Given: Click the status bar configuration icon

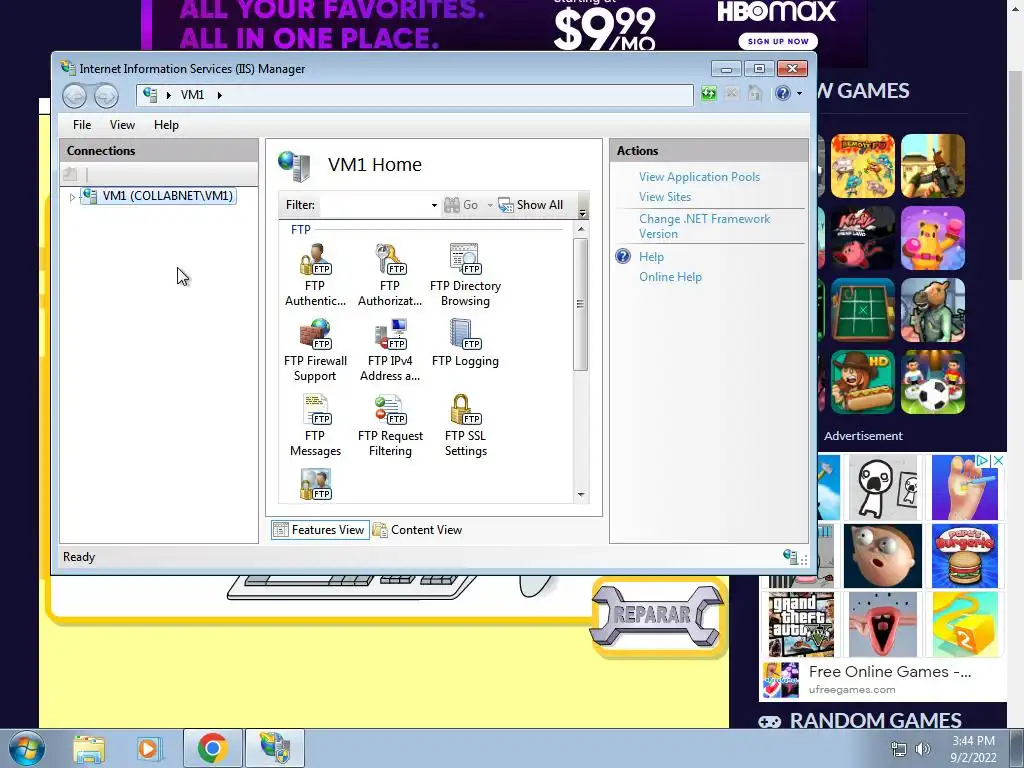Looking at the screenshot, I should click(790, 557).
